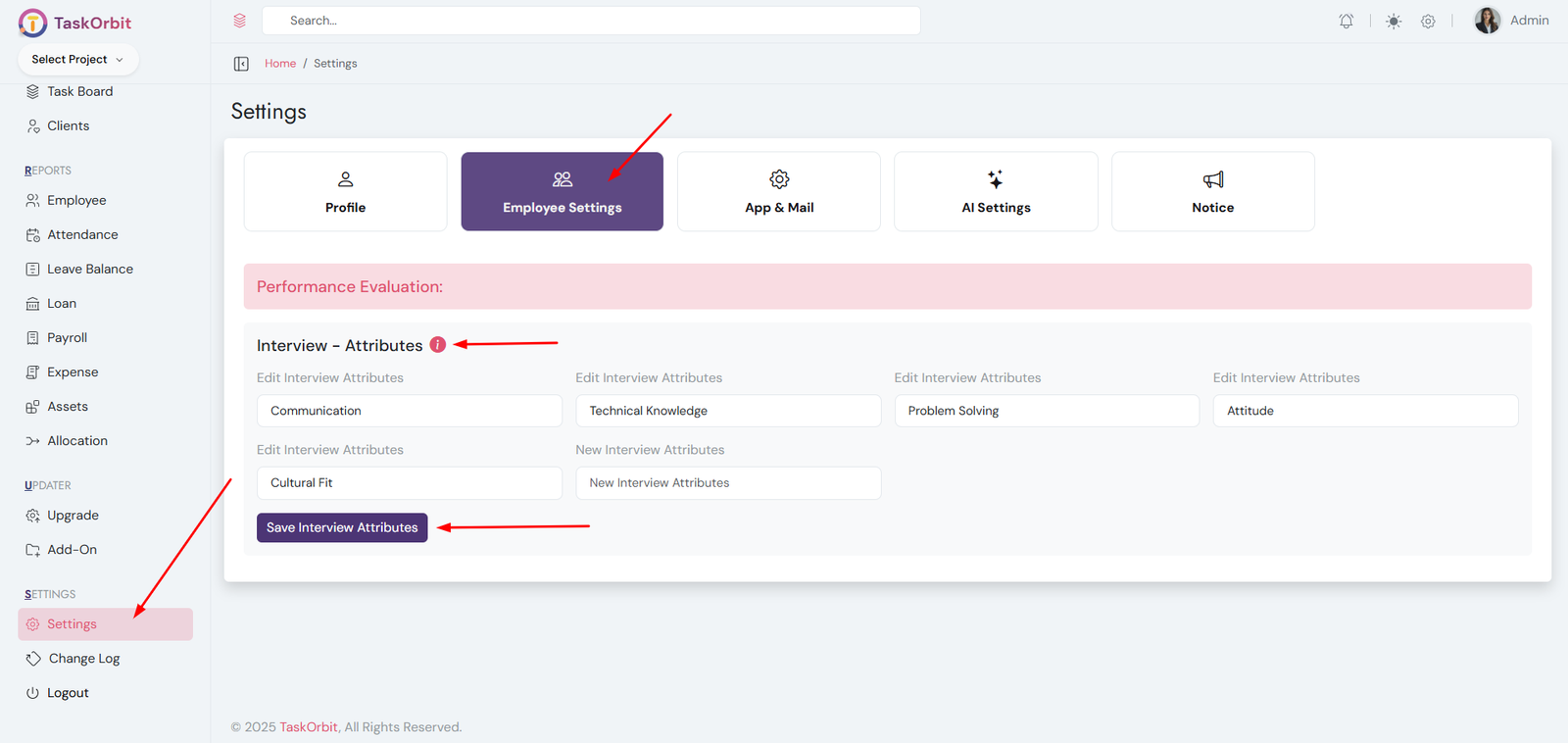The height and width of the screenshot is (743, 1568).
Task: Expand the Select Project dropdown
Action: click(77, 60)
